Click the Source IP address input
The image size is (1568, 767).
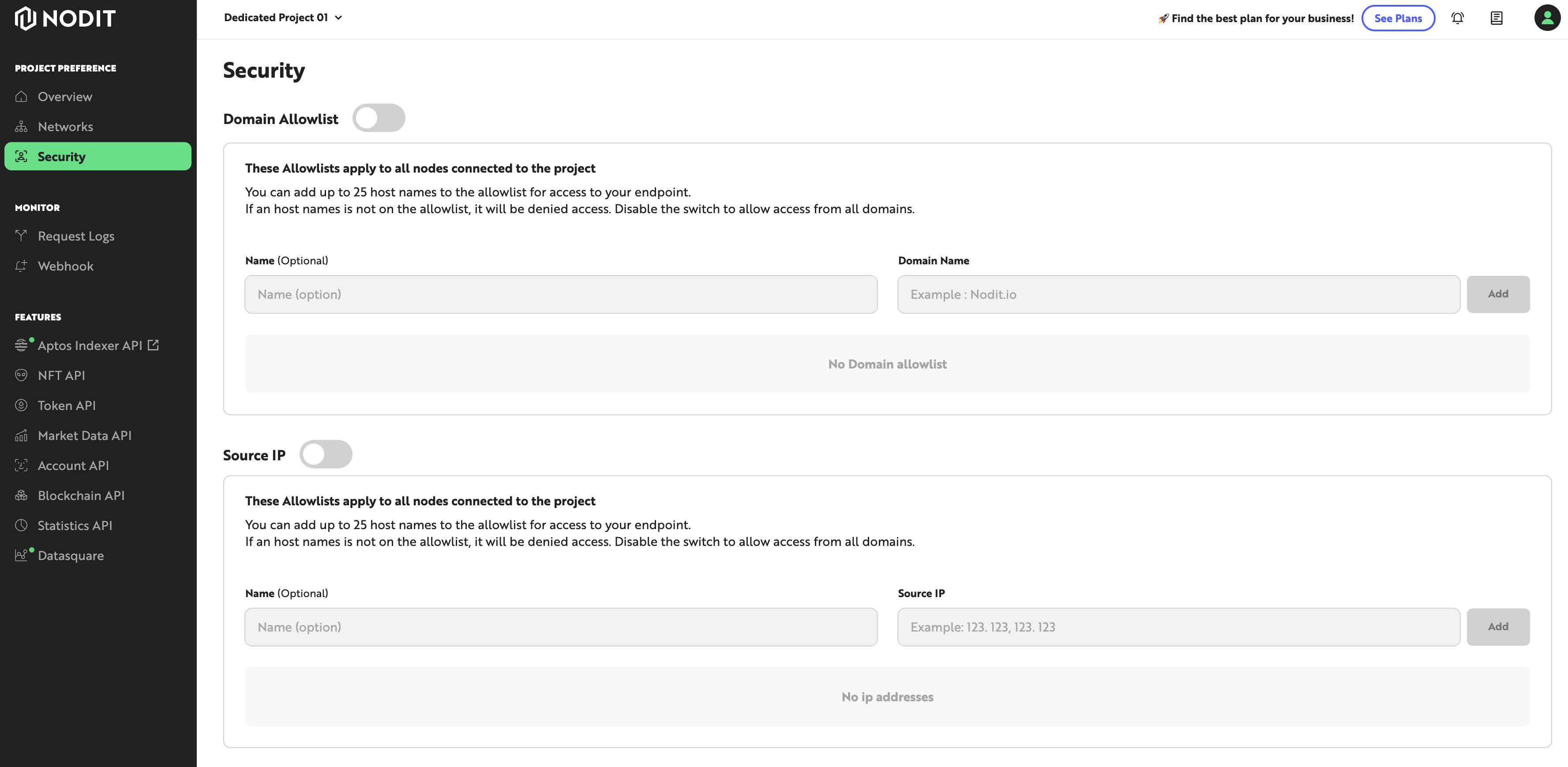point(1178,627)
